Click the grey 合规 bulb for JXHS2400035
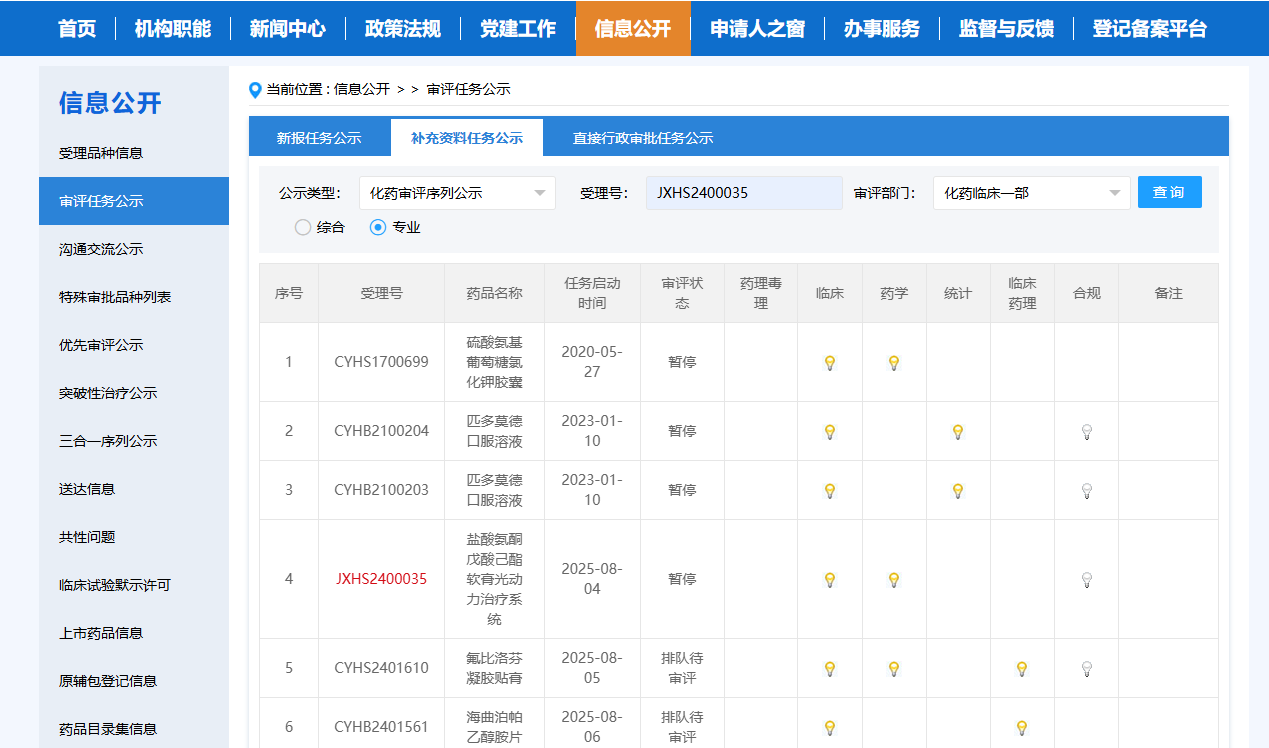The height and width of the screenshot is (748, 1269). point(1086,580)
